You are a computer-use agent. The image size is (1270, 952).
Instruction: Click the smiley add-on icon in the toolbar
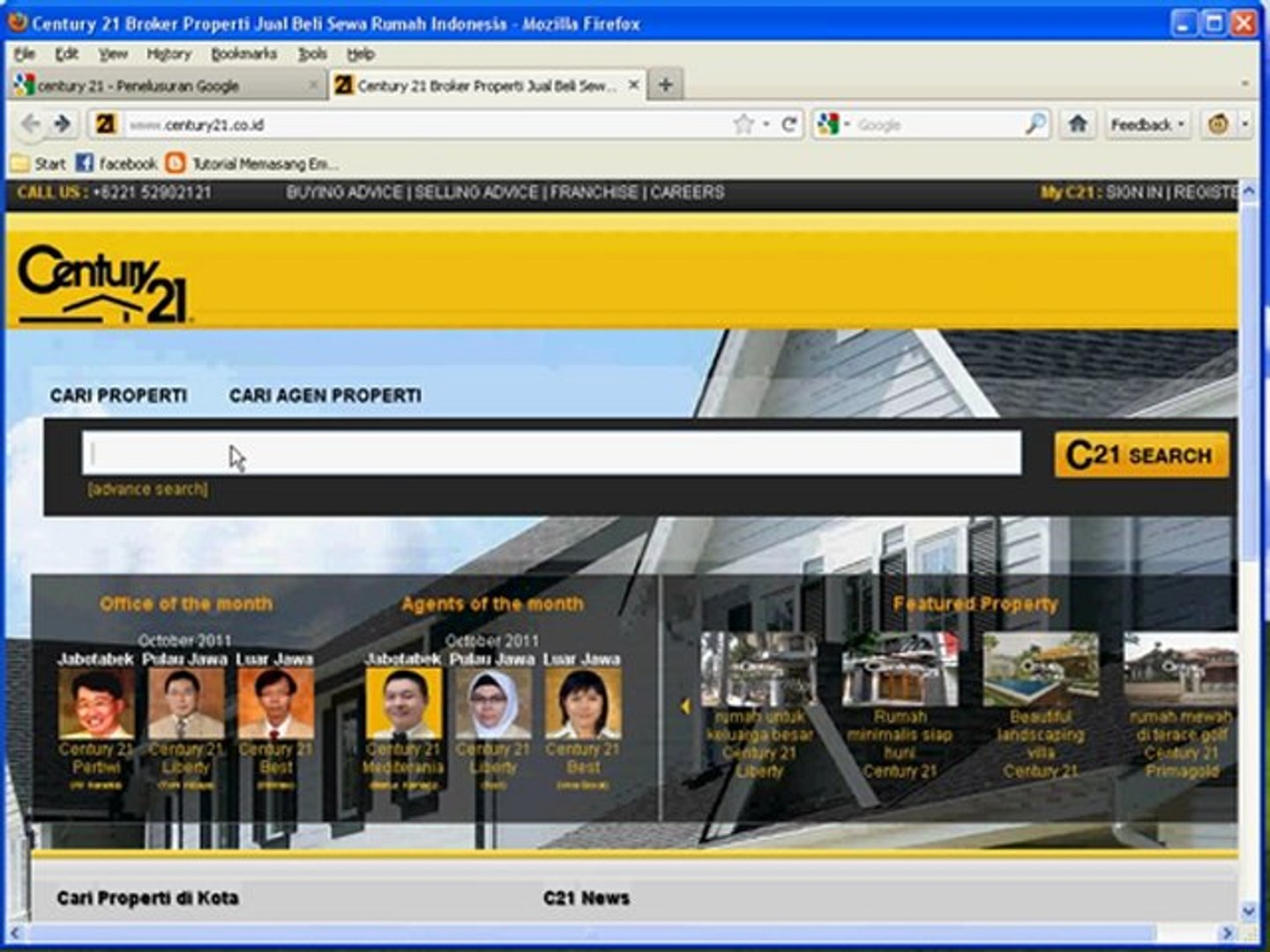coord(1218,124)
